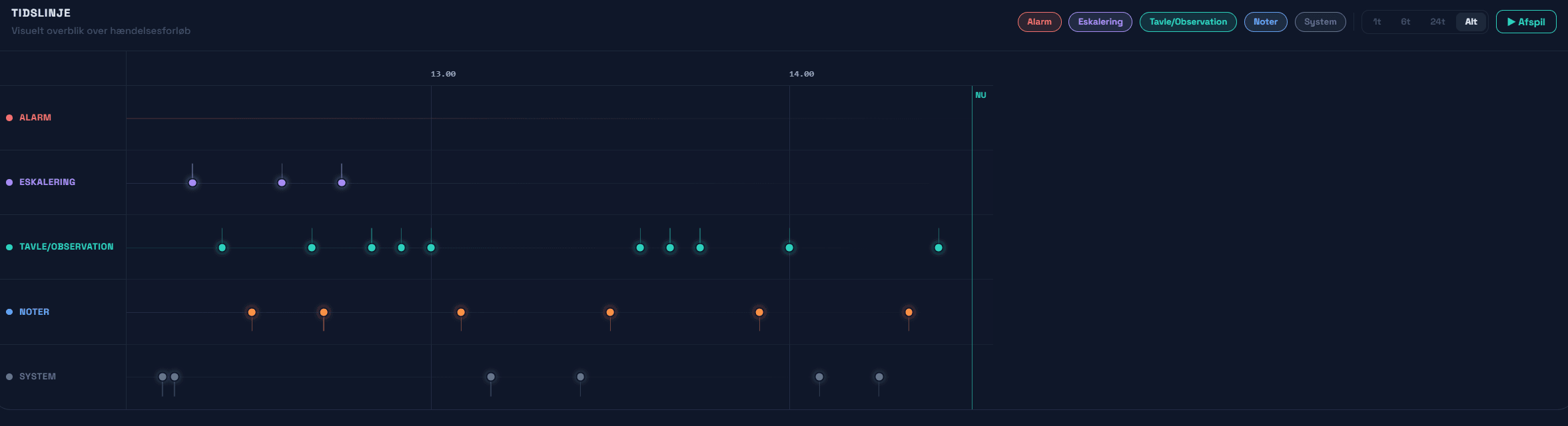
Task: Toggle the Alarm filter chip
Action: point(1039,22)
